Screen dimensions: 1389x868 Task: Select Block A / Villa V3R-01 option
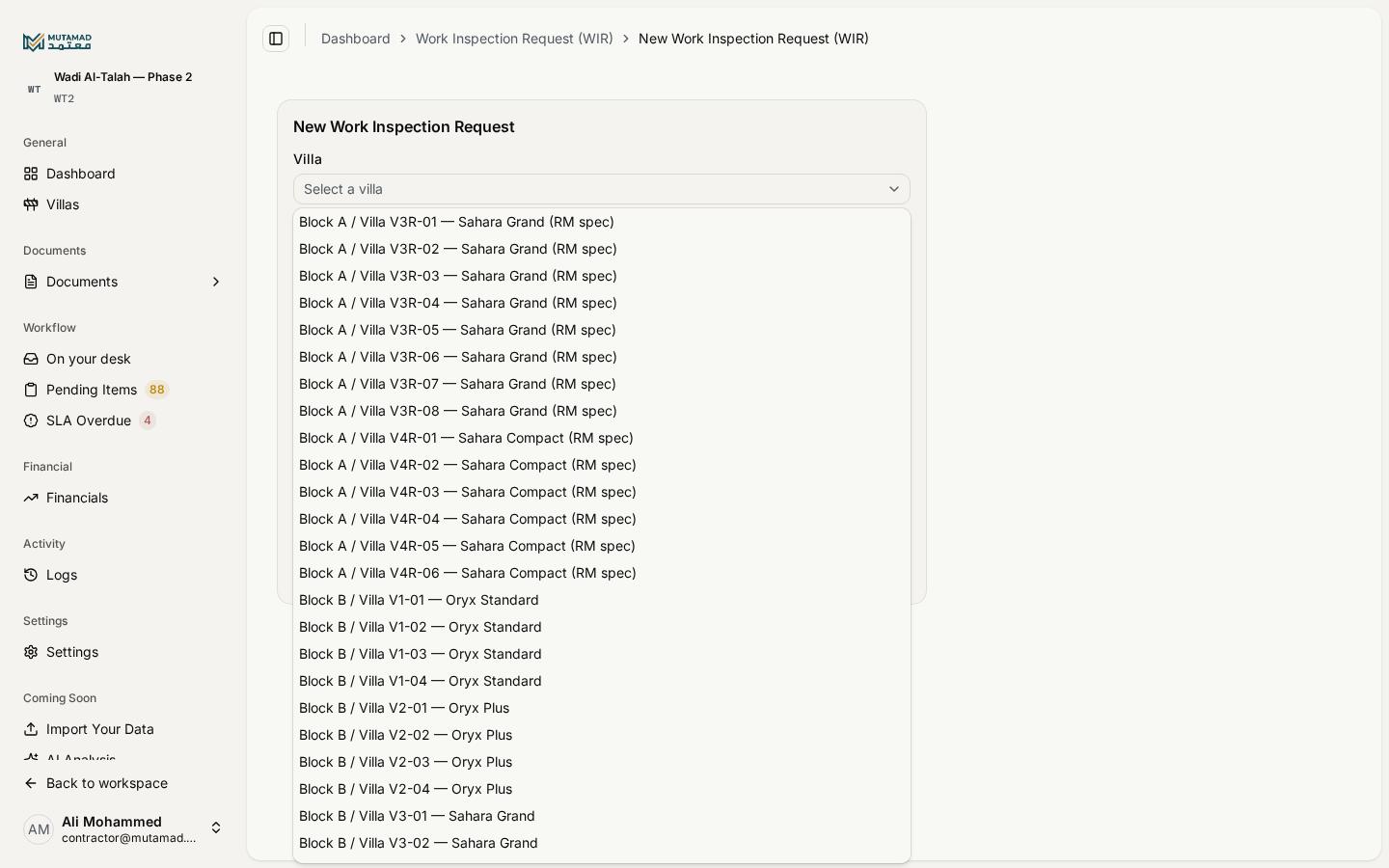[x=602, y=222]
